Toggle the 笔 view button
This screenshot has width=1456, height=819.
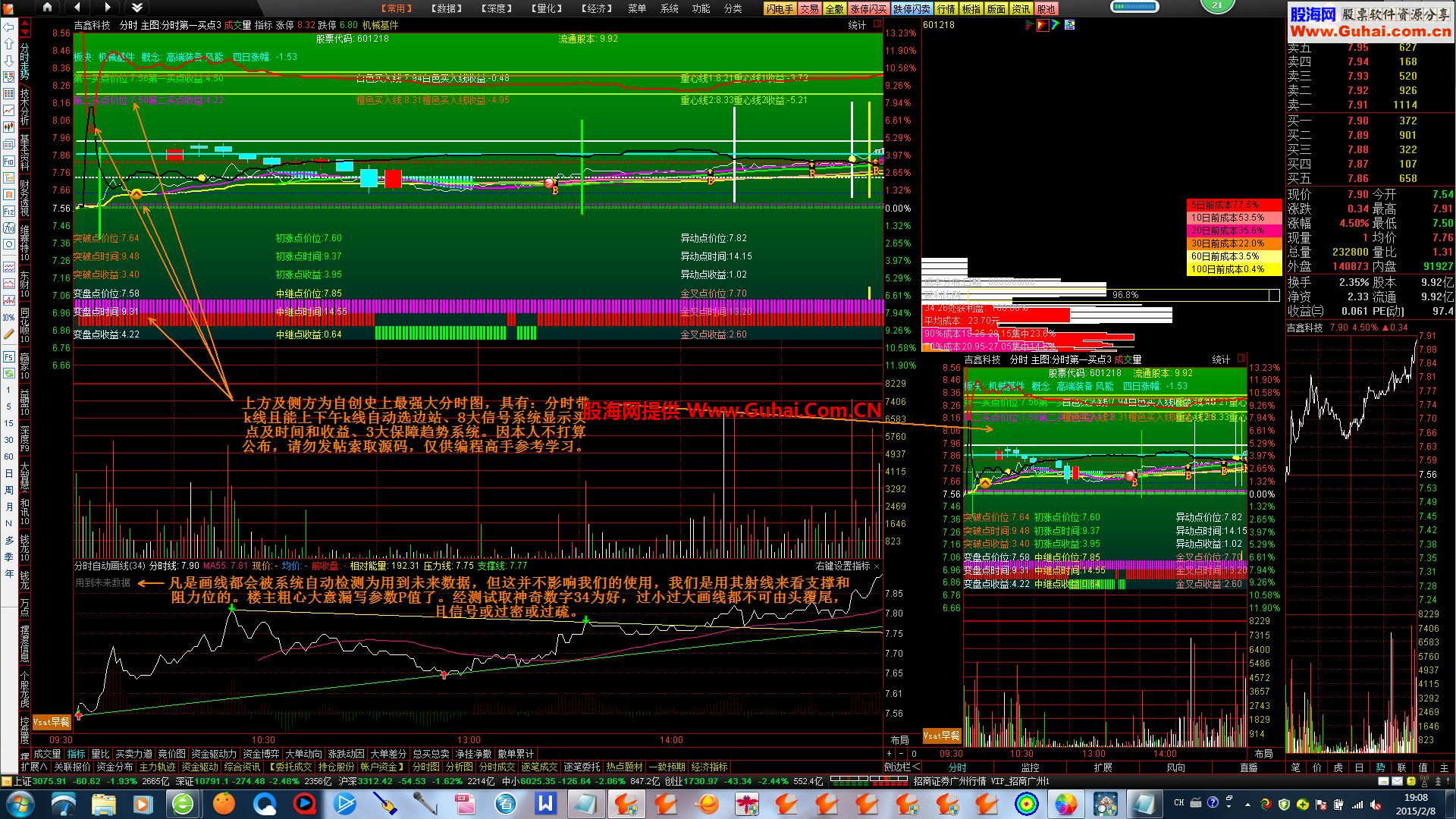click(1296, 767)
